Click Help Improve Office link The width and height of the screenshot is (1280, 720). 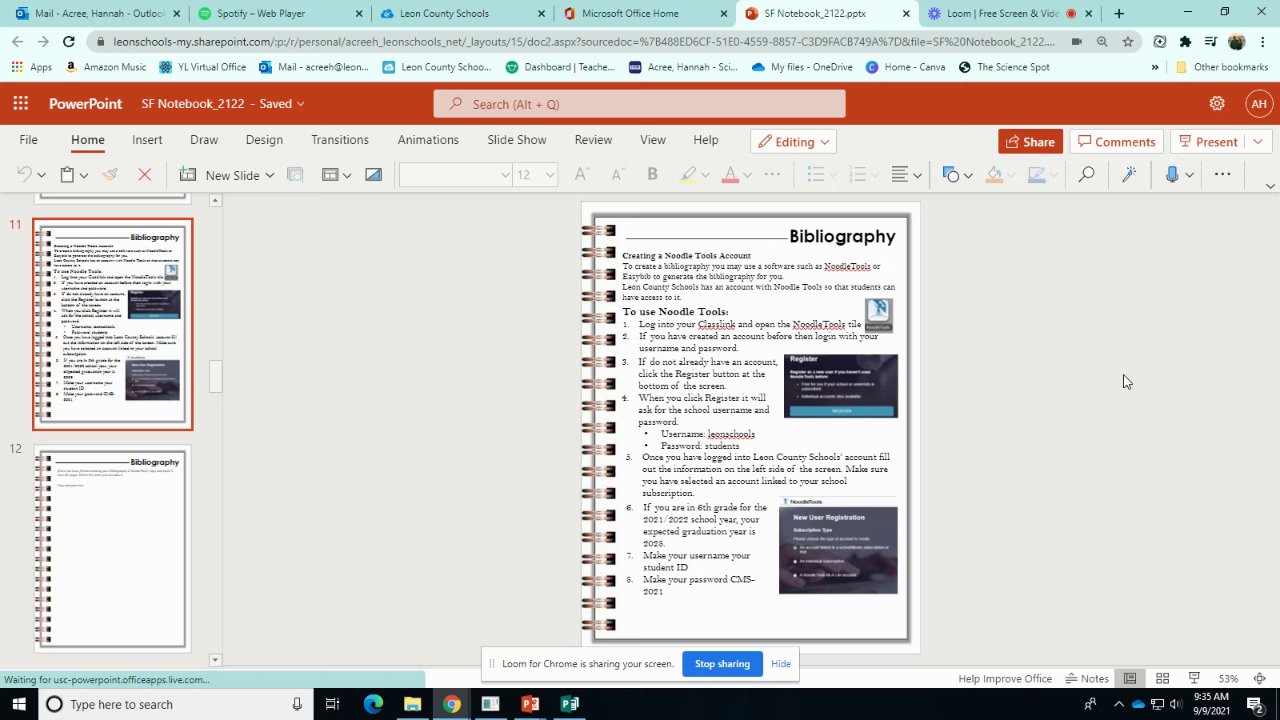[1005, 679]
